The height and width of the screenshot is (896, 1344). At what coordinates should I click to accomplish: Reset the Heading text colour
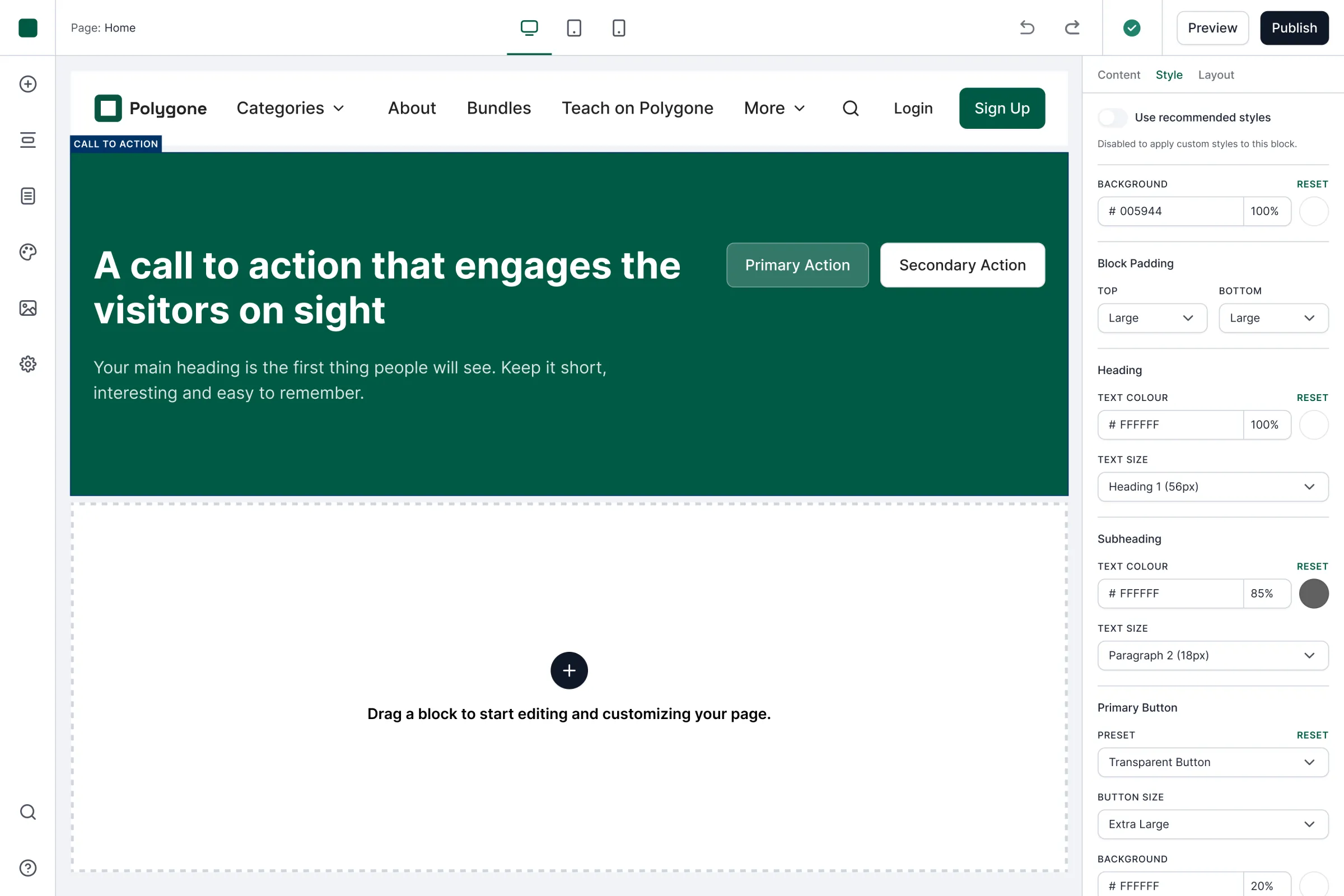click(x=1312, y=398)
